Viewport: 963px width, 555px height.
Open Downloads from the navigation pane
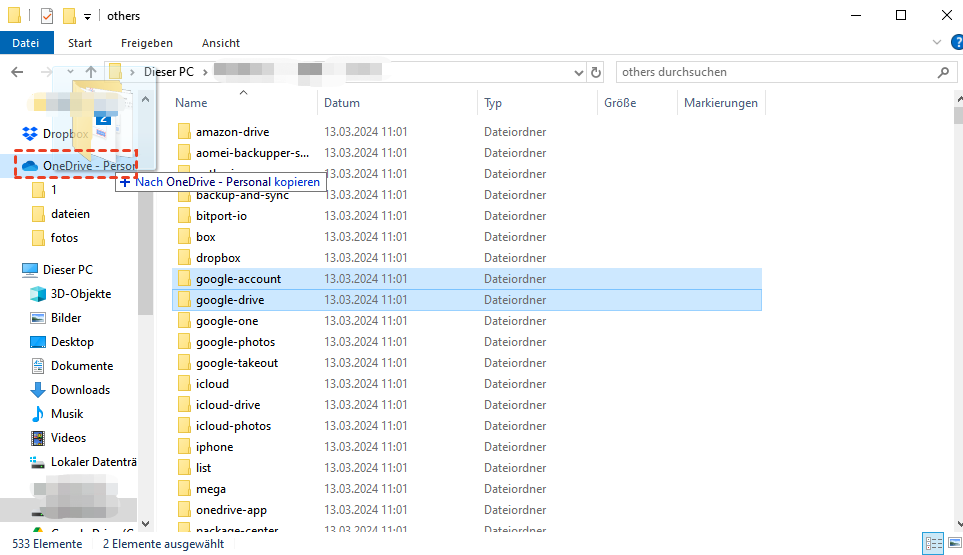pos(80,390)
